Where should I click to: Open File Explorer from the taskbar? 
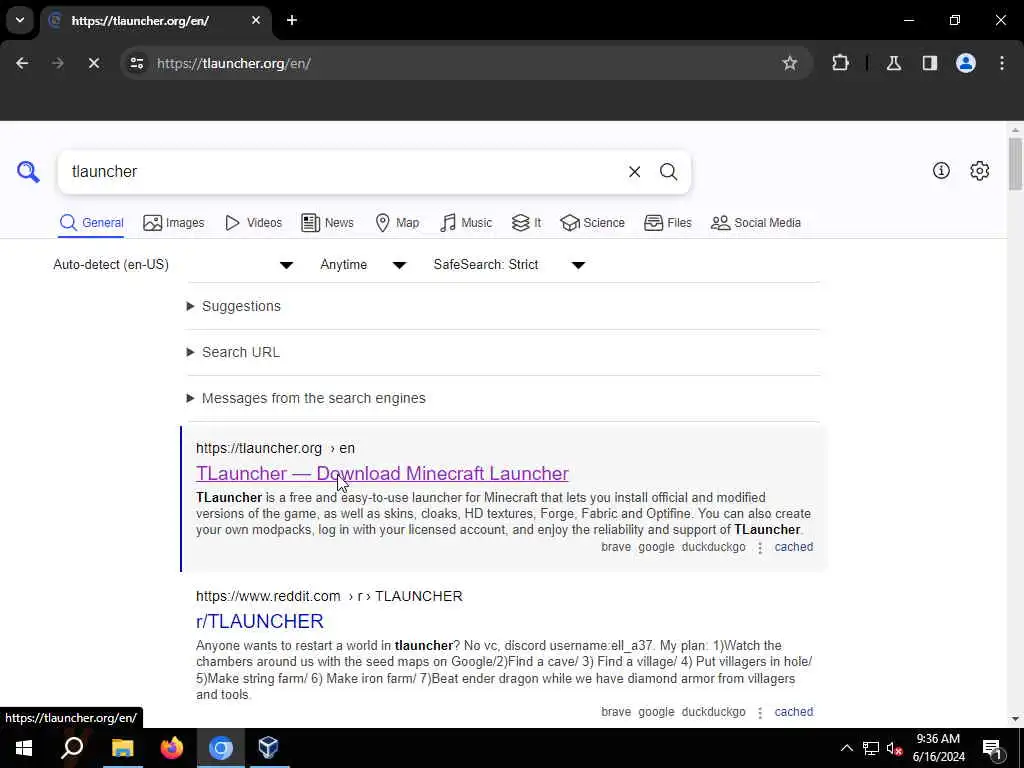122,748
